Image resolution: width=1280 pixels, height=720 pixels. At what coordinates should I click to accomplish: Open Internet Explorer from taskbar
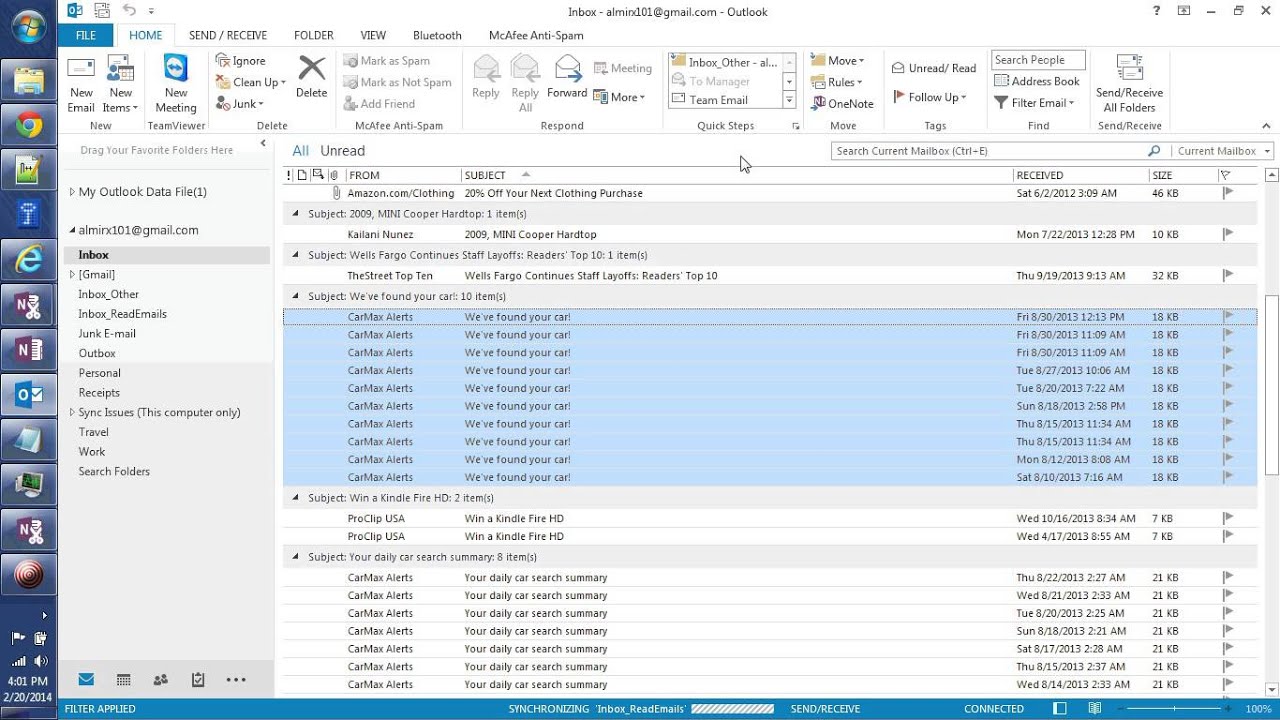28,259
